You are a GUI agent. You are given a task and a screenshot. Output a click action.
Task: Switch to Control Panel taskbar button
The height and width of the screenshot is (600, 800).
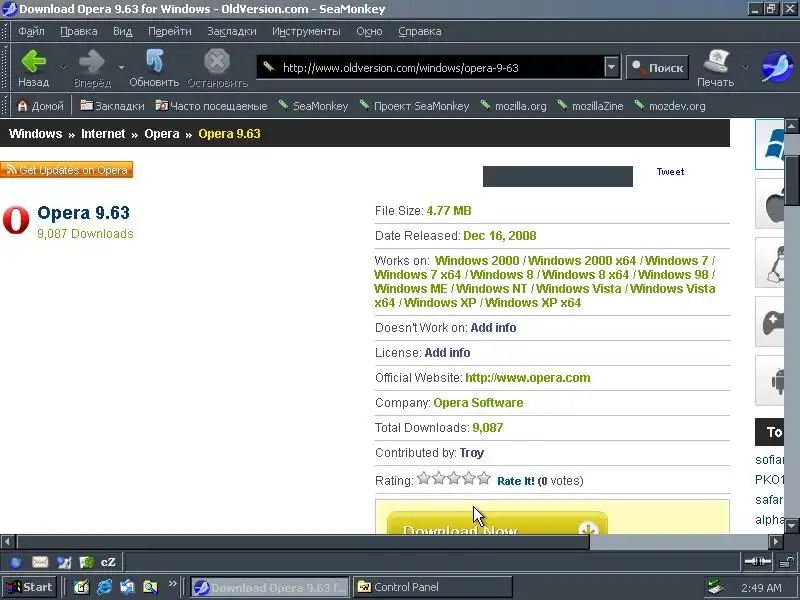[433, 587]
